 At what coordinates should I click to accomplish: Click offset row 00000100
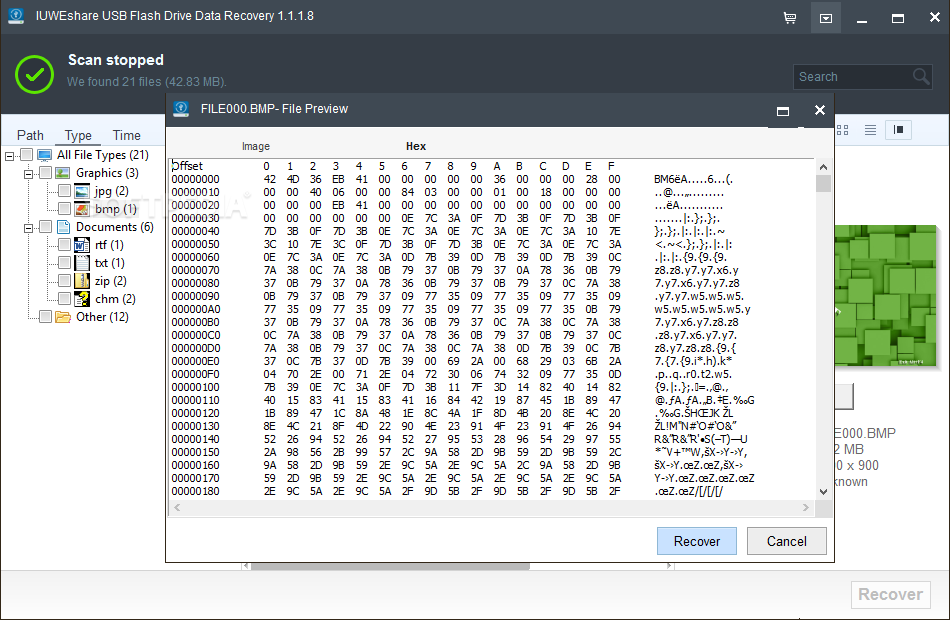tap(196, 387)
